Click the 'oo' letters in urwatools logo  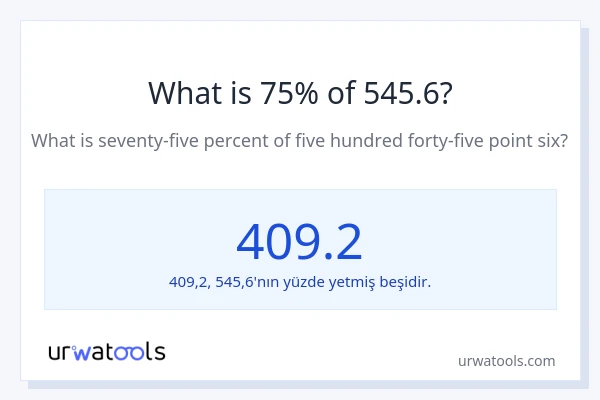tap(133, 352)
